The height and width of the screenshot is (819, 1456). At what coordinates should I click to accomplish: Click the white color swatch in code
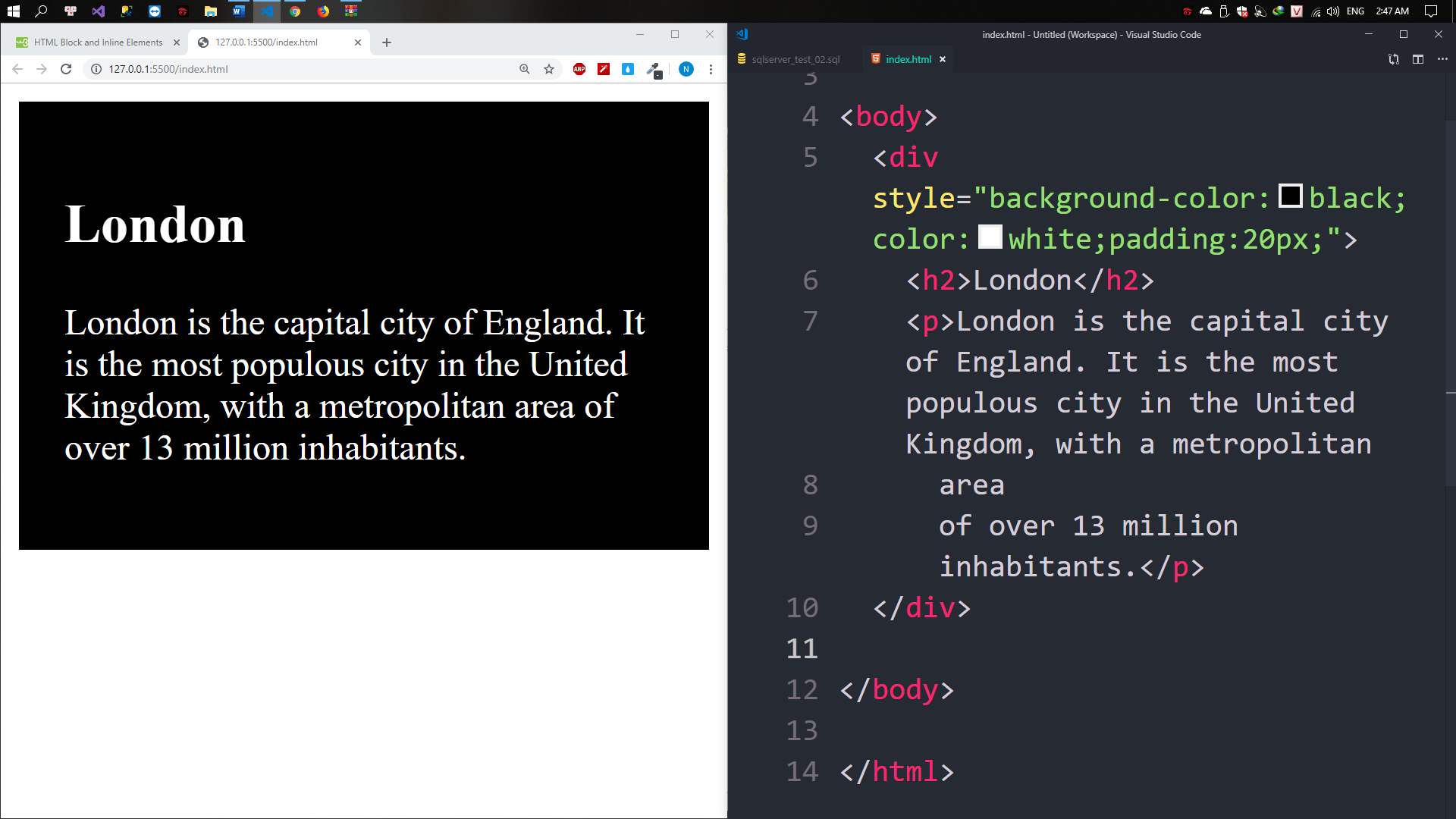[x=990, y=237]
